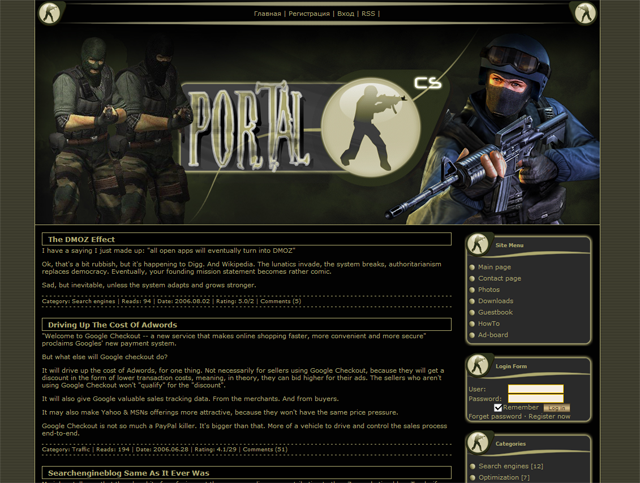Open HowTo in Site Menu
Screen dimensions: 640x483
[489, 323]
